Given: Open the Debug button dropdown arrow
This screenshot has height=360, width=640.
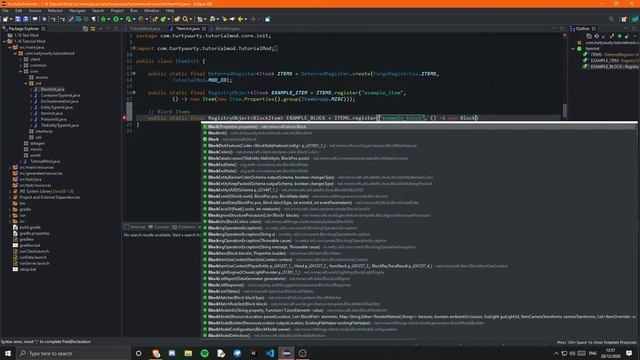Looking at the screenshot, I should [109, 19].
